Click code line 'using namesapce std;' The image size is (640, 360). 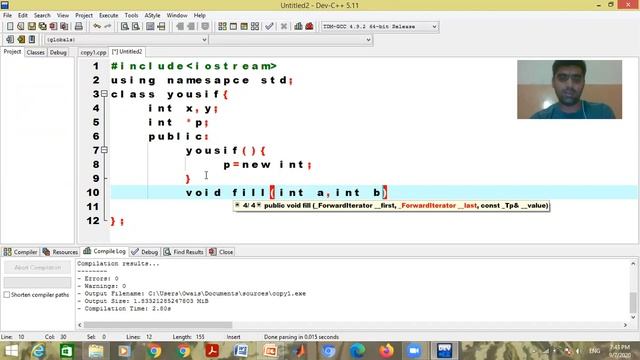click(x=202, y=80)
